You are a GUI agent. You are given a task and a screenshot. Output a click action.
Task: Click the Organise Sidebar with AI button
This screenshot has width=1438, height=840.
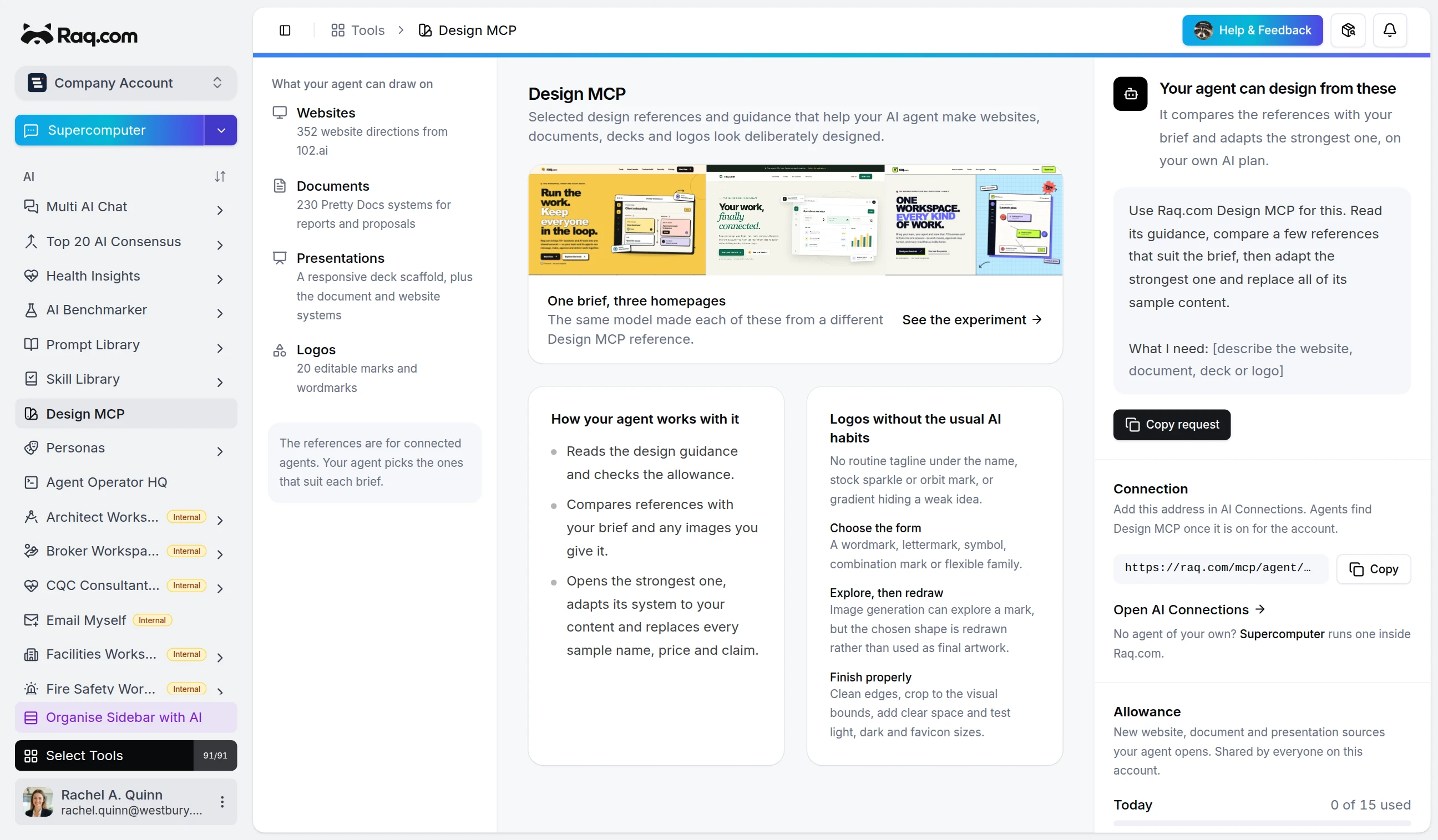(x=125, y=717)
